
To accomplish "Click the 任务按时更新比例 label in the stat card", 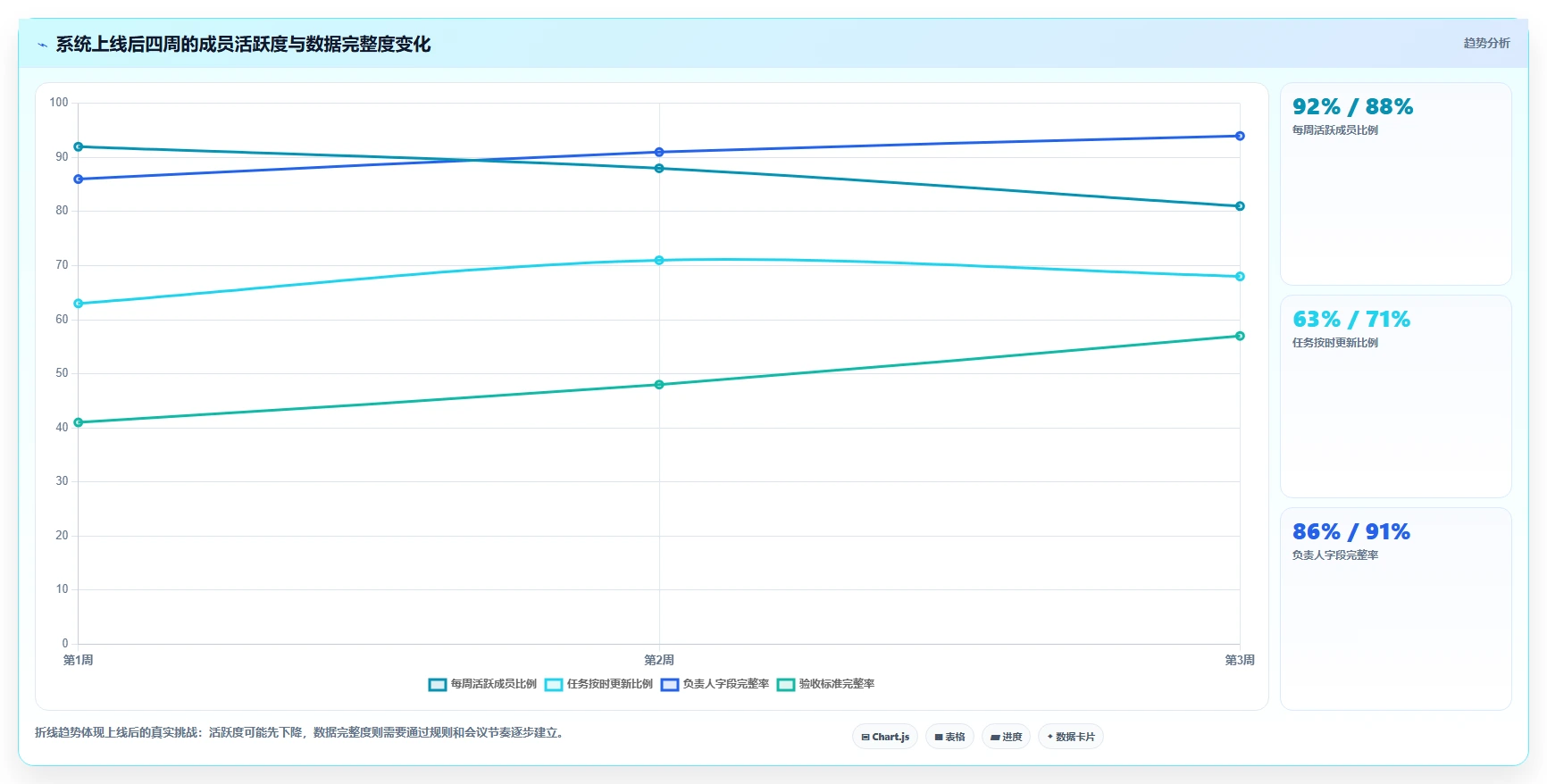I will pyautogui.click(x=1335, y=343).
